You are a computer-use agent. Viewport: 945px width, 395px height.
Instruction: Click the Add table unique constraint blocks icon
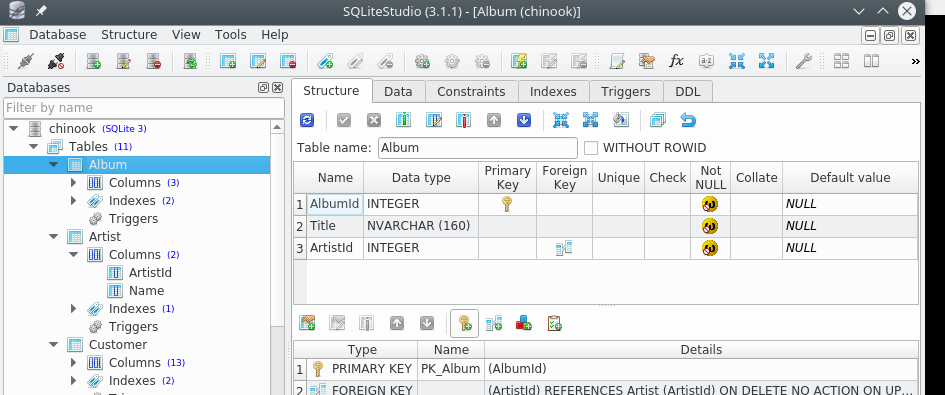click(524, 324)
